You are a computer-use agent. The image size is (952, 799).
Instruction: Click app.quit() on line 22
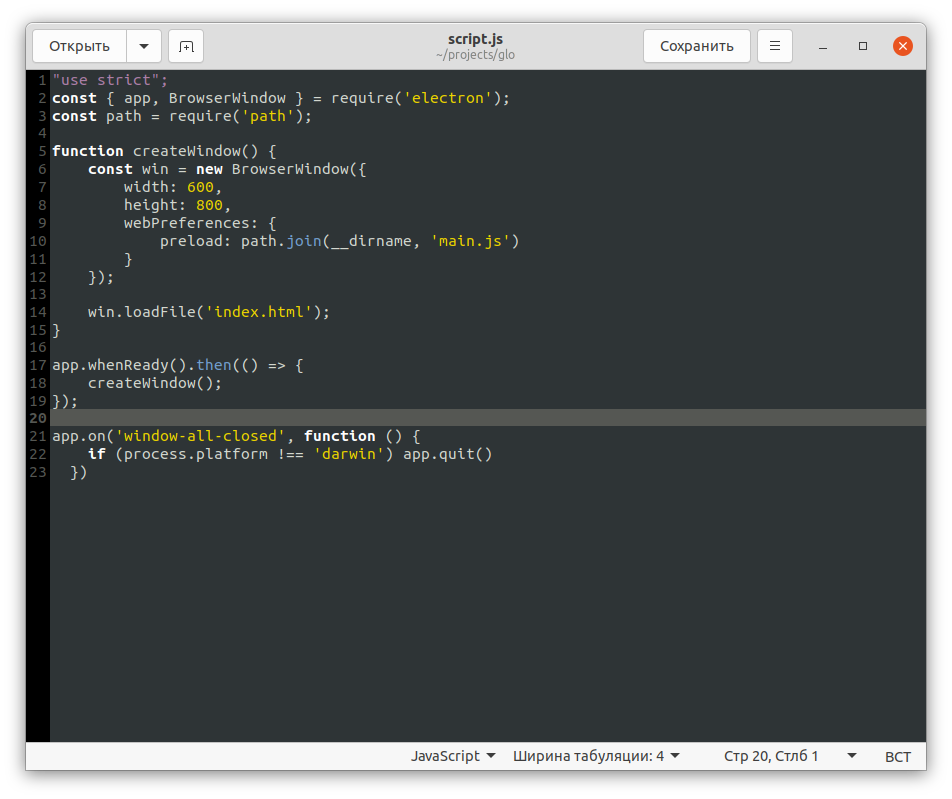pyautogui.click(x=447, y=454)
